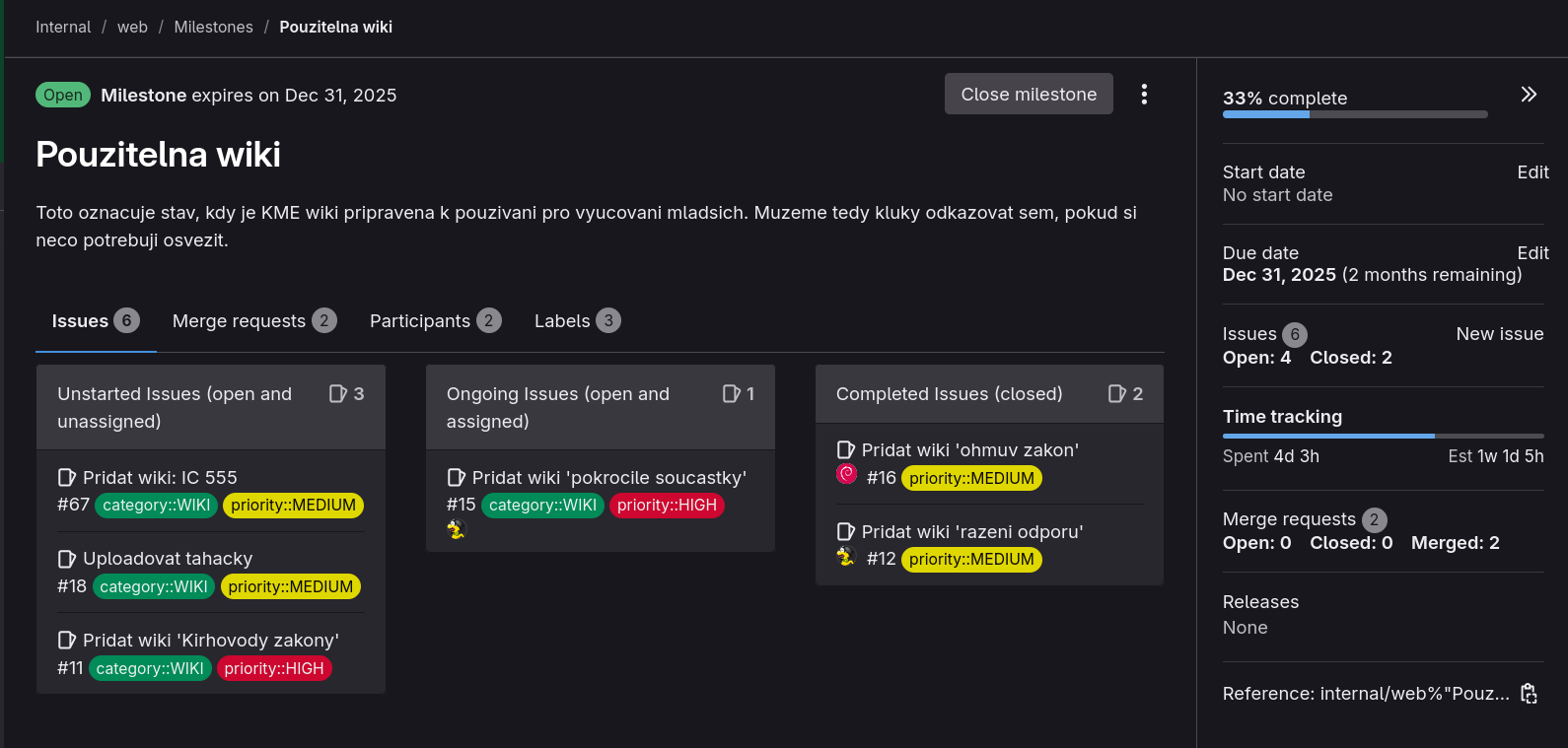Collapse the right sidebar with double chevron
The height and width of the screenshot is (748, 1568).
tap(1529, 95)
